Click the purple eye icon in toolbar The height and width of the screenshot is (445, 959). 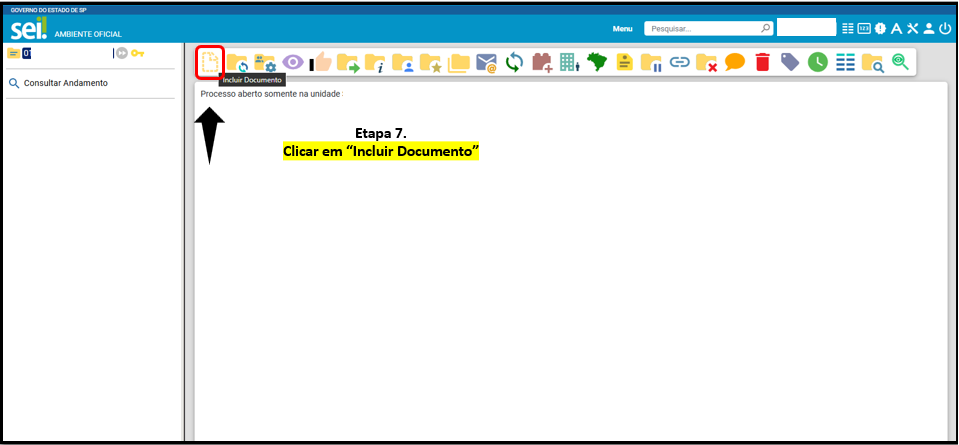[x=292, y=63]
